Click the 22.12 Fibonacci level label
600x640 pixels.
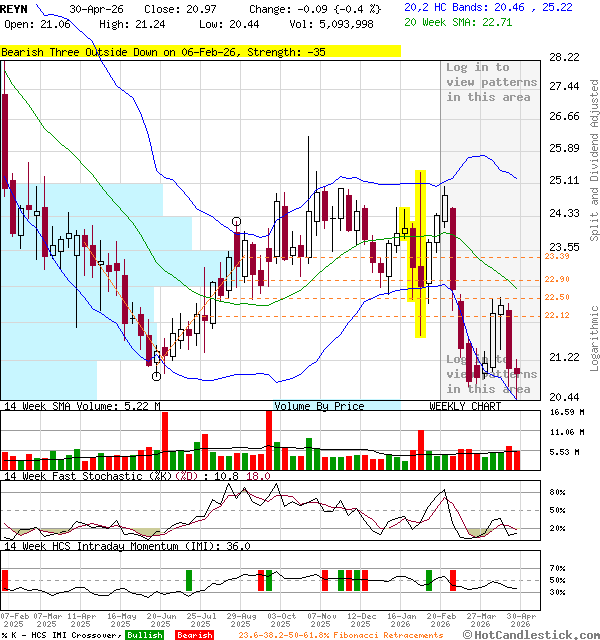tap(557, 316)
